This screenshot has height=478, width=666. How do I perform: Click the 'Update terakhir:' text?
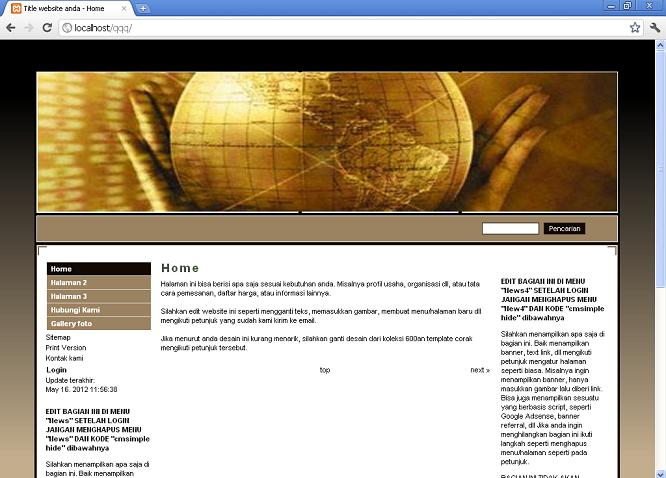70,380
